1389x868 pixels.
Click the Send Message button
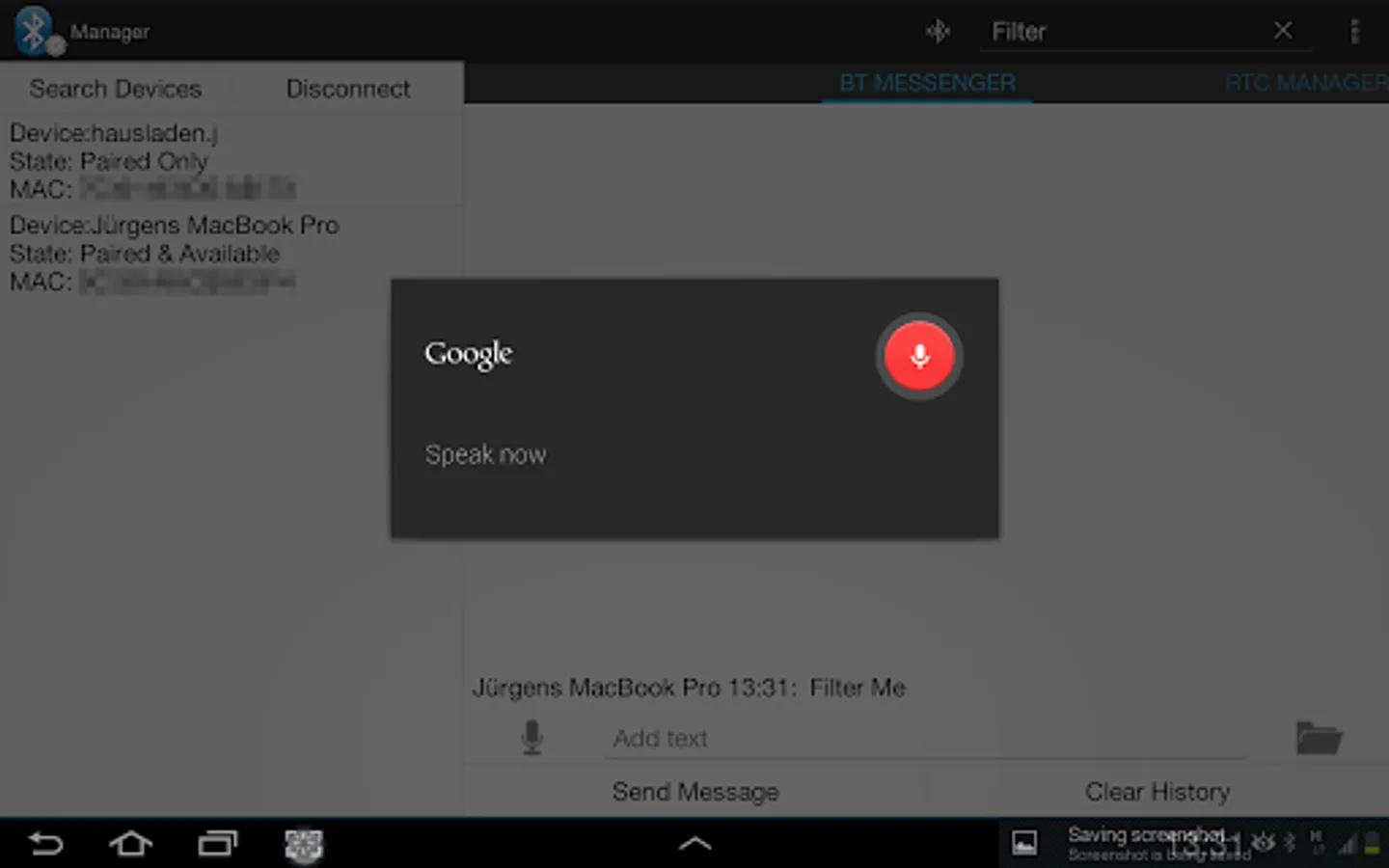point(695,792)
